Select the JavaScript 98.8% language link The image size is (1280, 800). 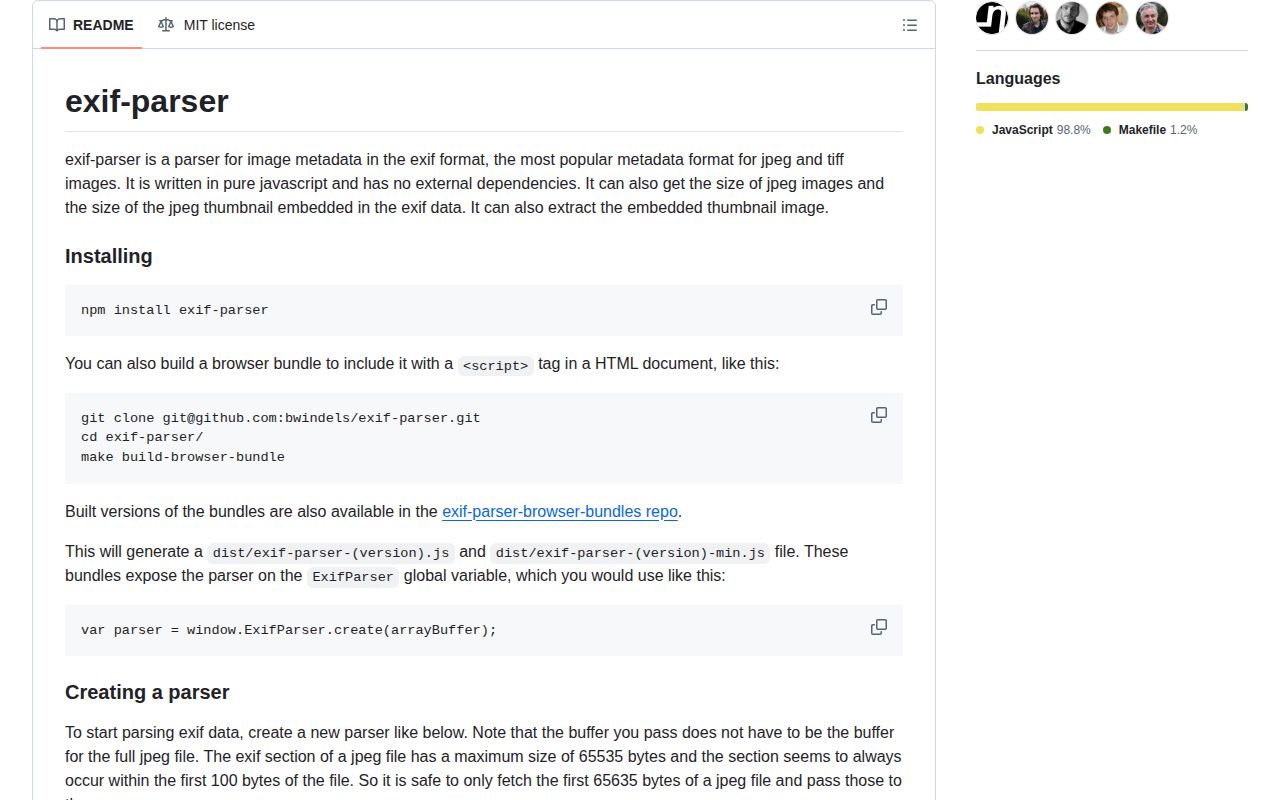pyautogui.click(x=1033, y=130)
